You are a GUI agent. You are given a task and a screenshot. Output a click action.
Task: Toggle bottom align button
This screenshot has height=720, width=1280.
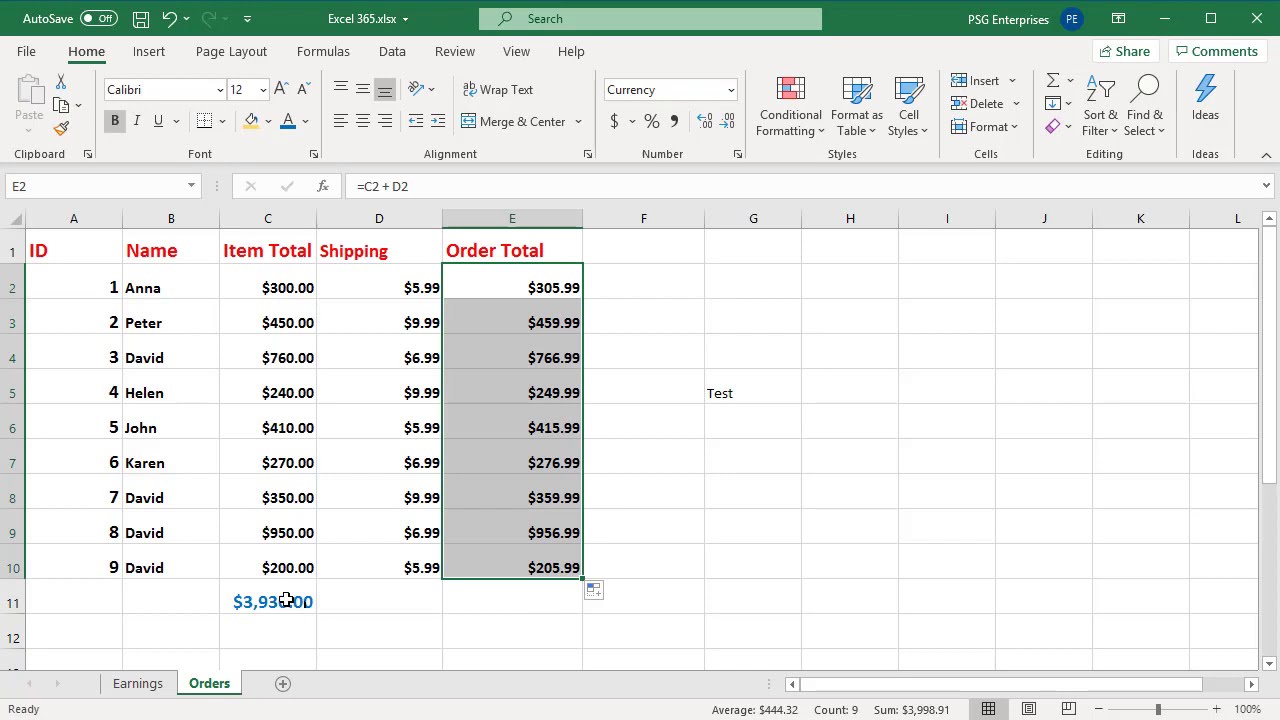pos(385,89)
